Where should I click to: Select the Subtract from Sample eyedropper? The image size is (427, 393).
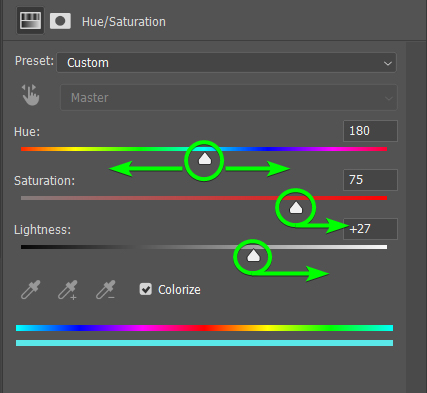106,290
